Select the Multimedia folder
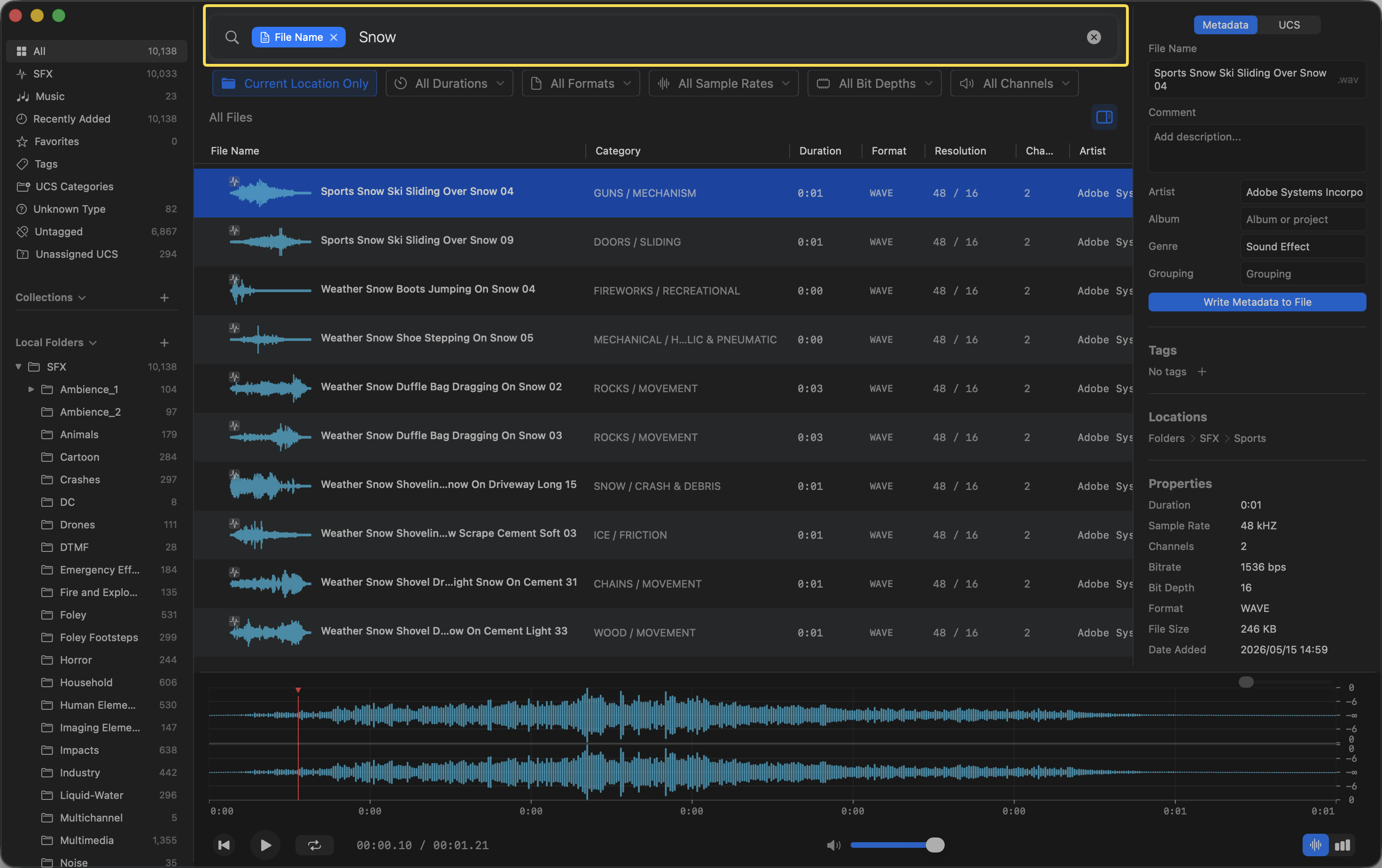1382x868 pixels. coord(96,840)
